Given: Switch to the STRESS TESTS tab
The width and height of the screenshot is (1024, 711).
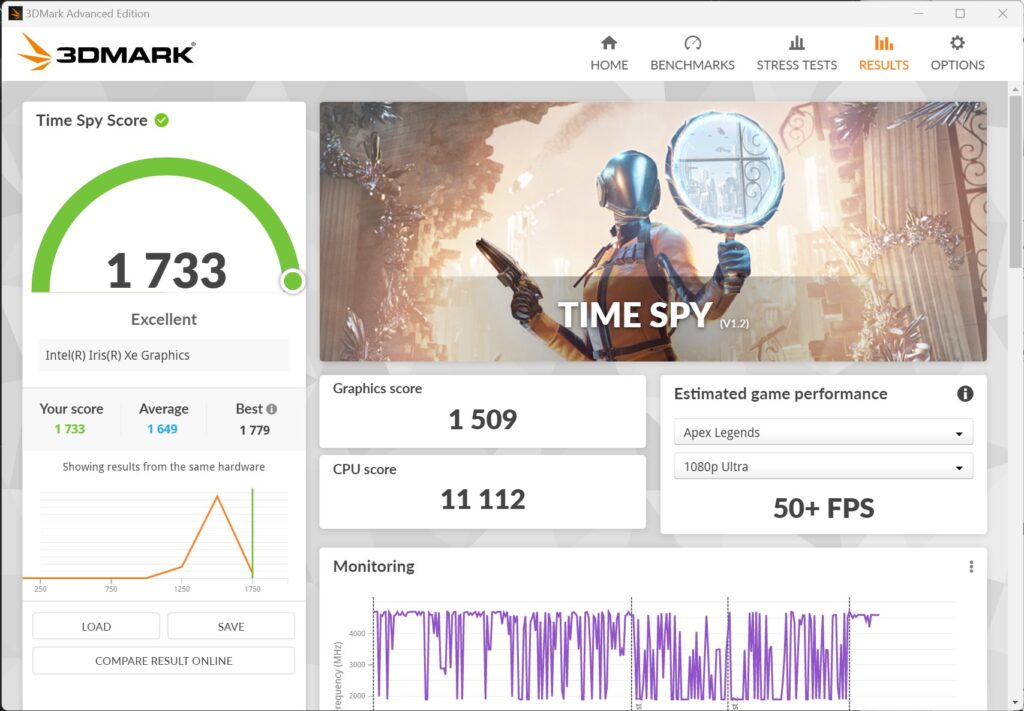Looking at the screenshot, I should click(x=796, y=54).
